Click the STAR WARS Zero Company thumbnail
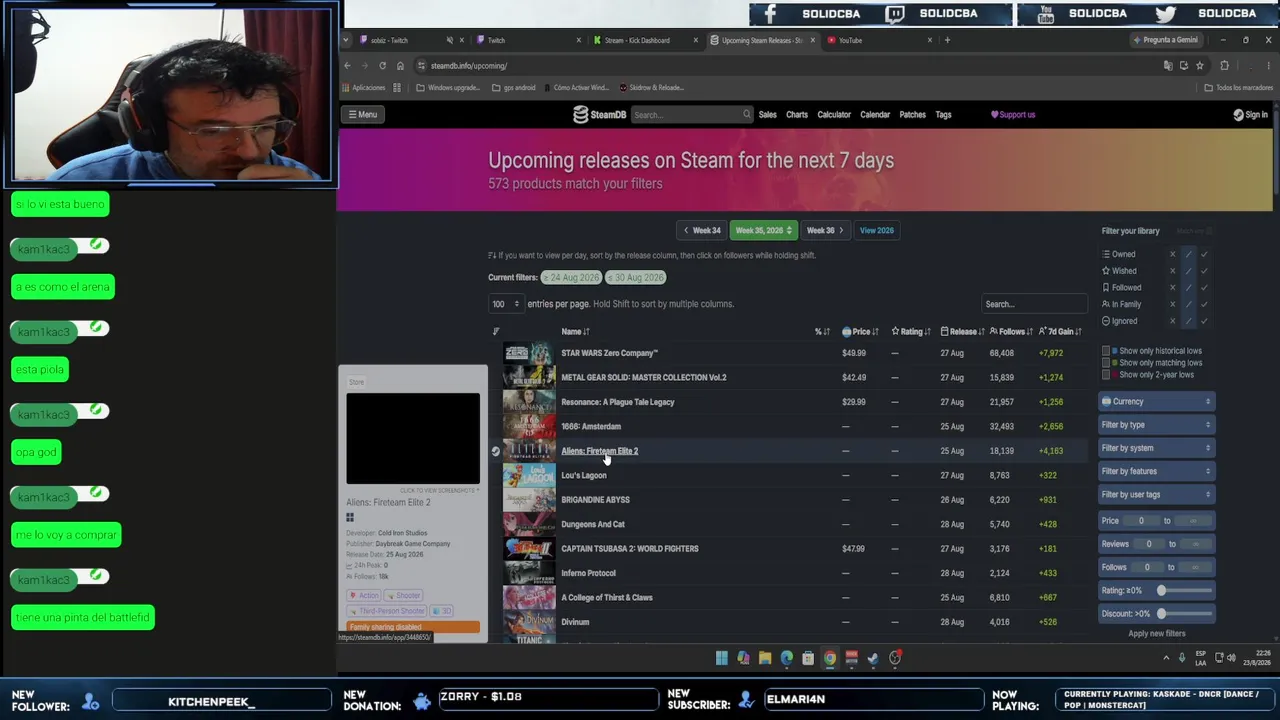This screenshot has height=720, width=1280. 529,353
